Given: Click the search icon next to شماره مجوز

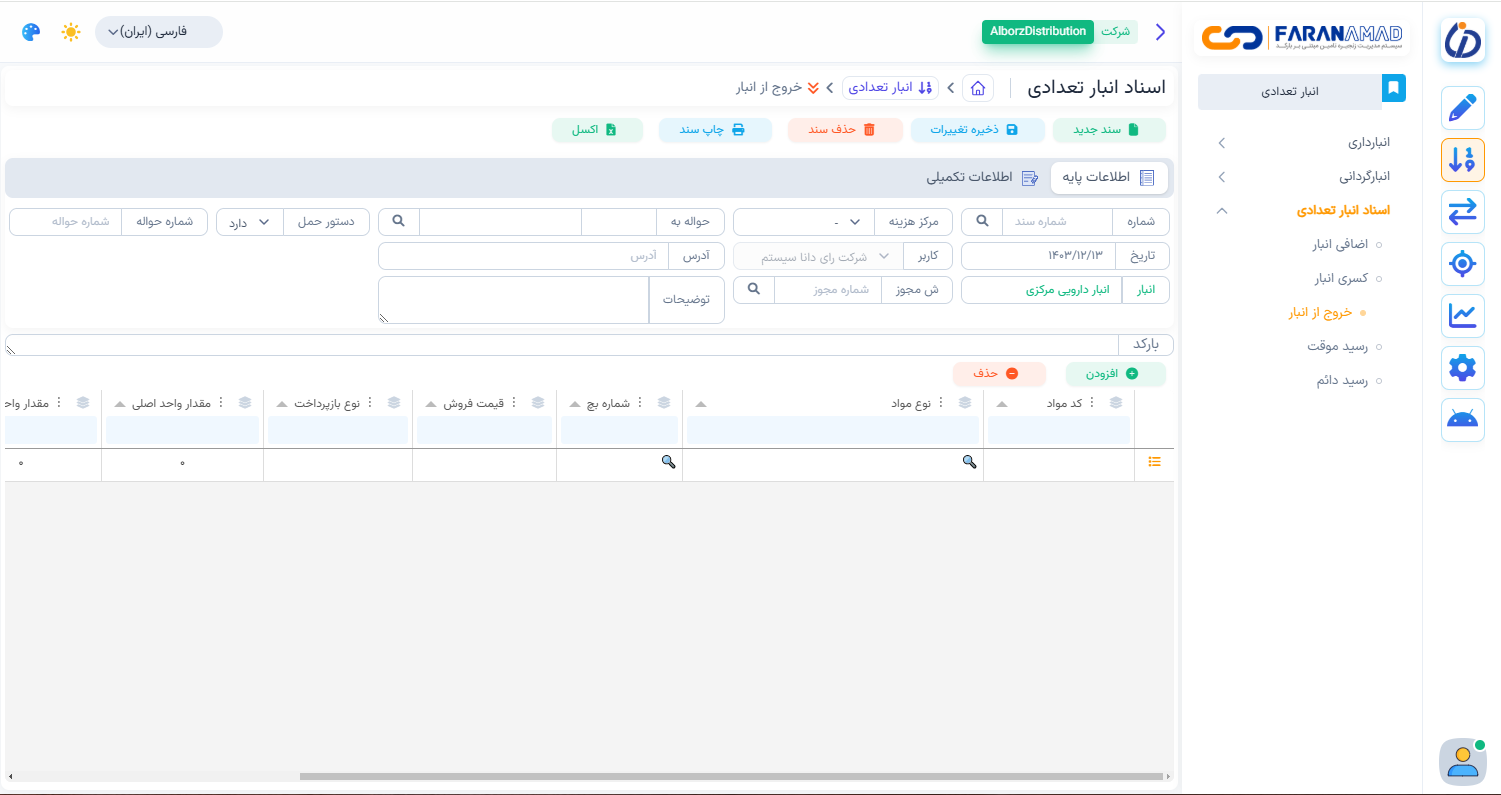Looking at the screenshot, I should point(755,290).
